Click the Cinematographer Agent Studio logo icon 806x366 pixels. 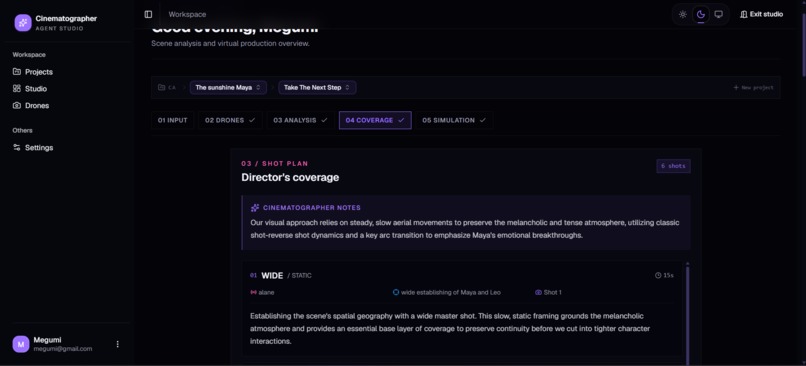pyautogui.click(x=23, y=23)
